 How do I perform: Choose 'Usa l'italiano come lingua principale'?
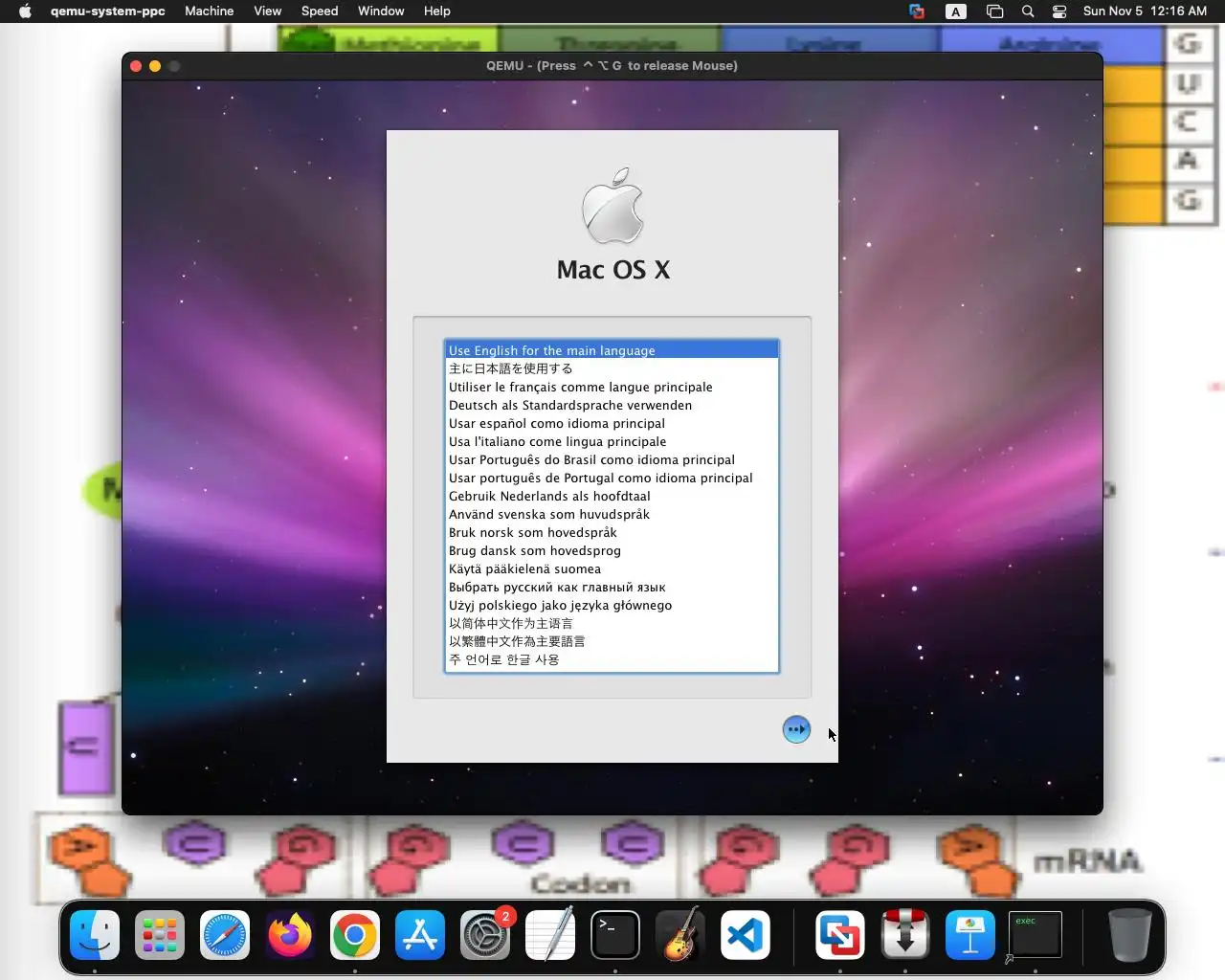612,441
